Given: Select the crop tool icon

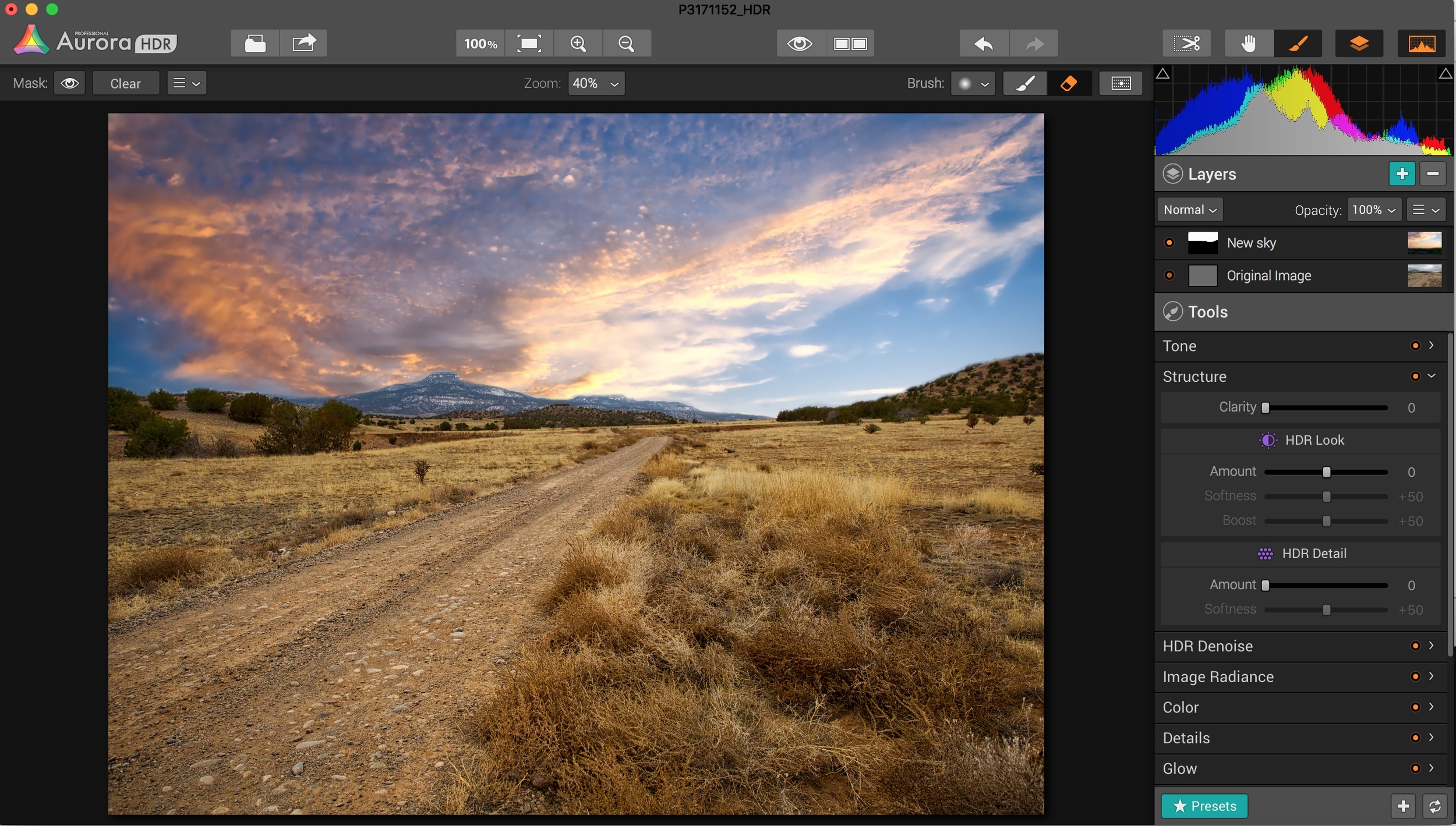Looking at the screenshot, I should tap(1186, 44).
